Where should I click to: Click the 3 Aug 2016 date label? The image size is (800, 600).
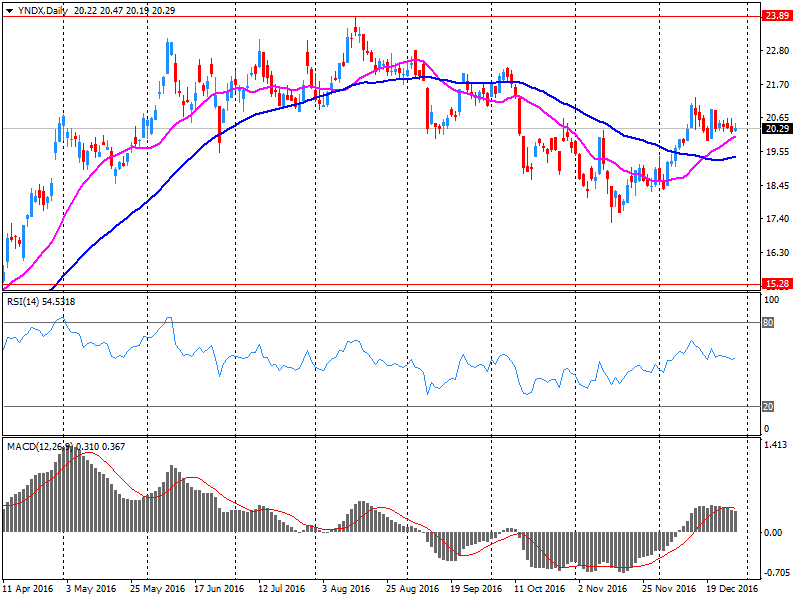pos(346,590)
